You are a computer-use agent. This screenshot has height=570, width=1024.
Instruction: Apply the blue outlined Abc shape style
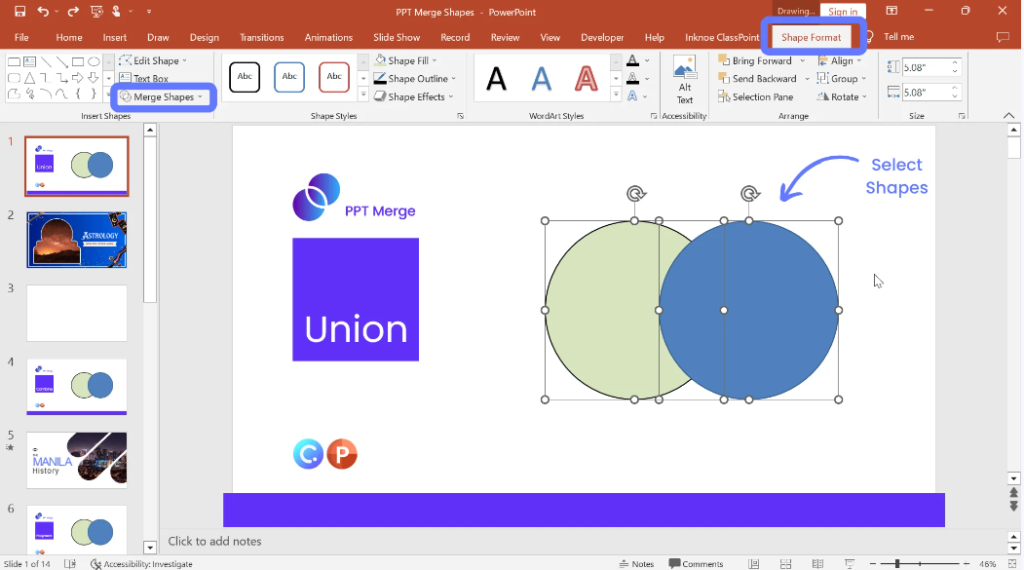point(289,77)
